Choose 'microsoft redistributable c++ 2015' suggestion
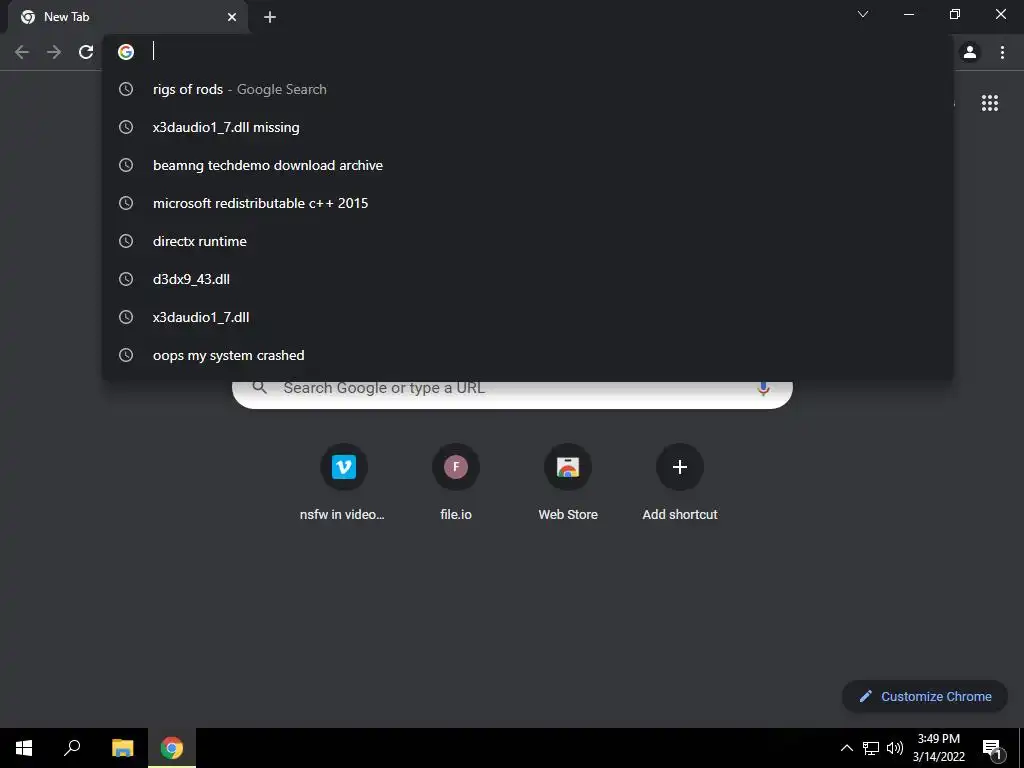The width and height of the screenshot is (1024, 768). (x=528, y=203)
